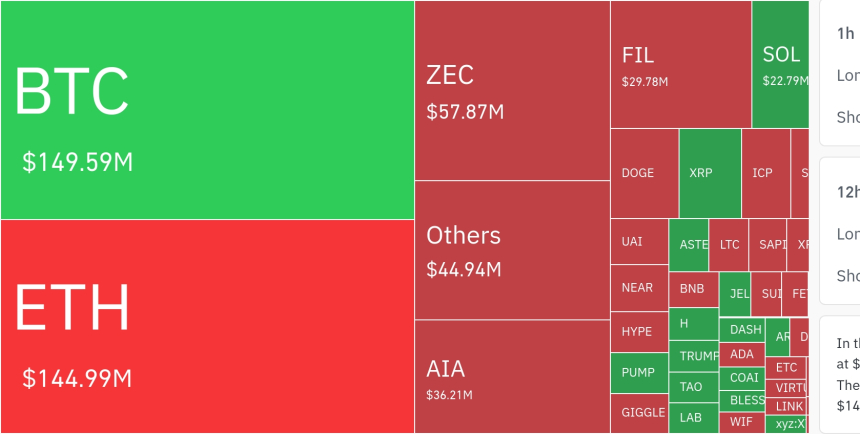Screen dimensions: 860x434
Task: Select the AIA heatmap tile
Action: (512, 376)
